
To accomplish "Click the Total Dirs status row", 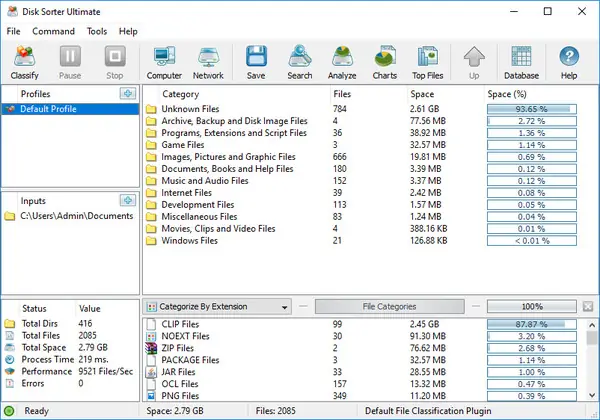I will (70, 324).
